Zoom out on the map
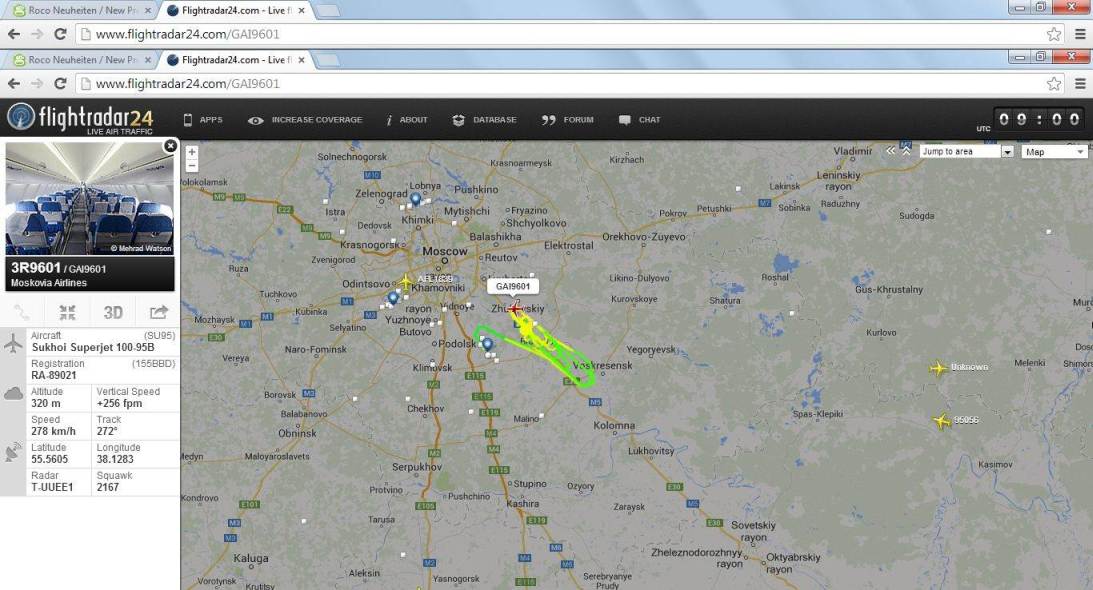 click(x=192, y=165)
